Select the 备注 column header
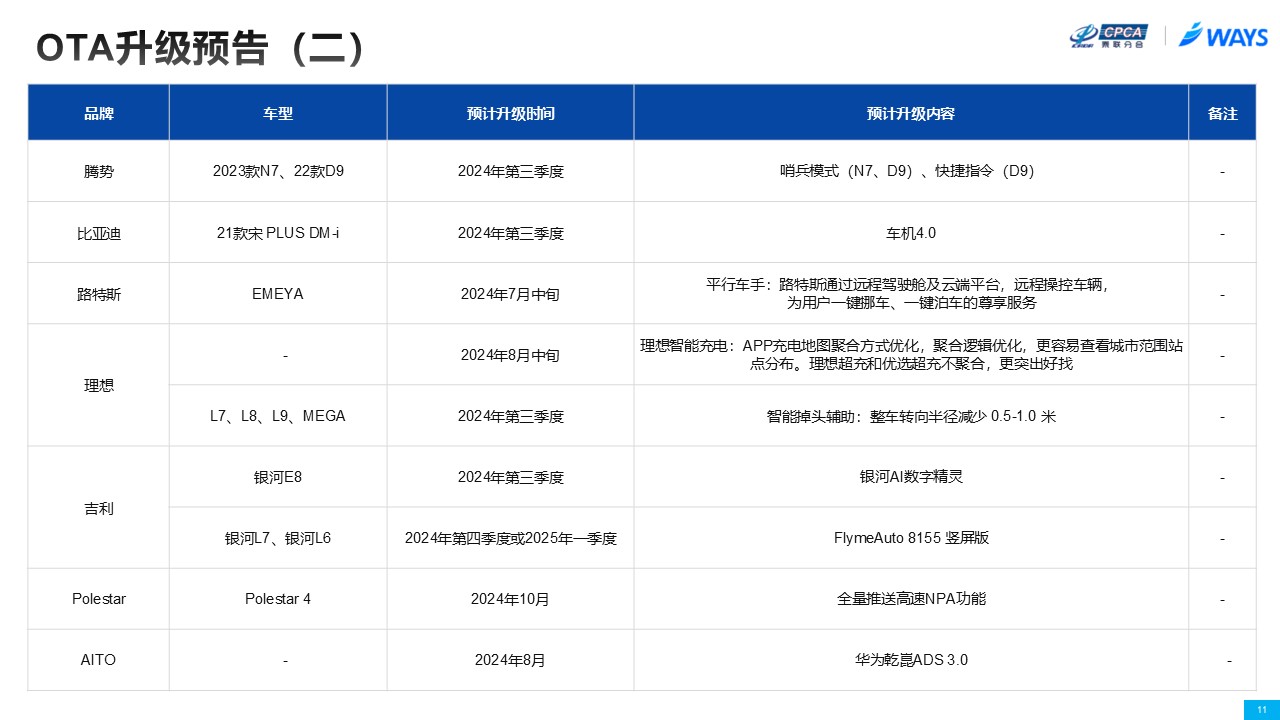This screenshot has height=720, width=1280. coord(1222,113)
